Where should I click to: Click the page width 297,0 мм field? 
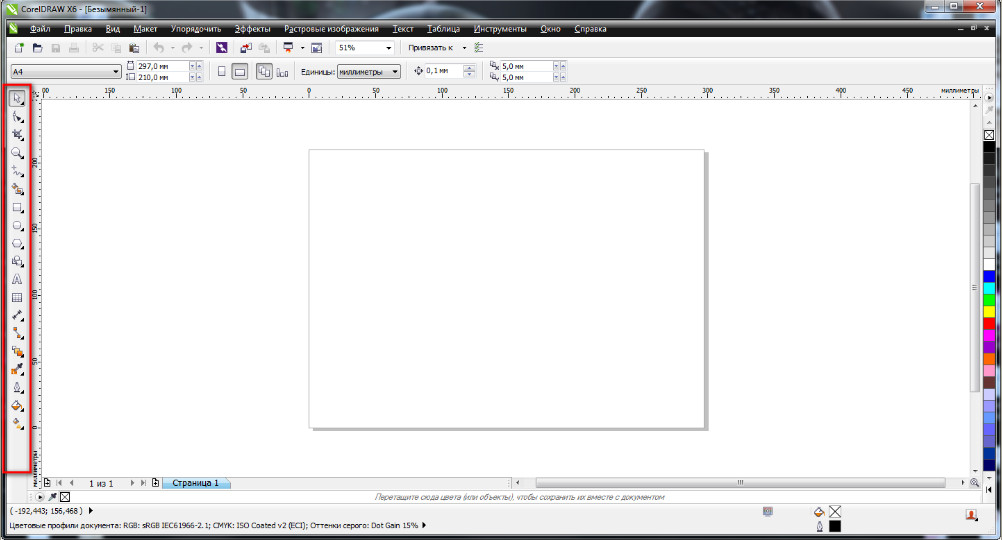(162, 66)
